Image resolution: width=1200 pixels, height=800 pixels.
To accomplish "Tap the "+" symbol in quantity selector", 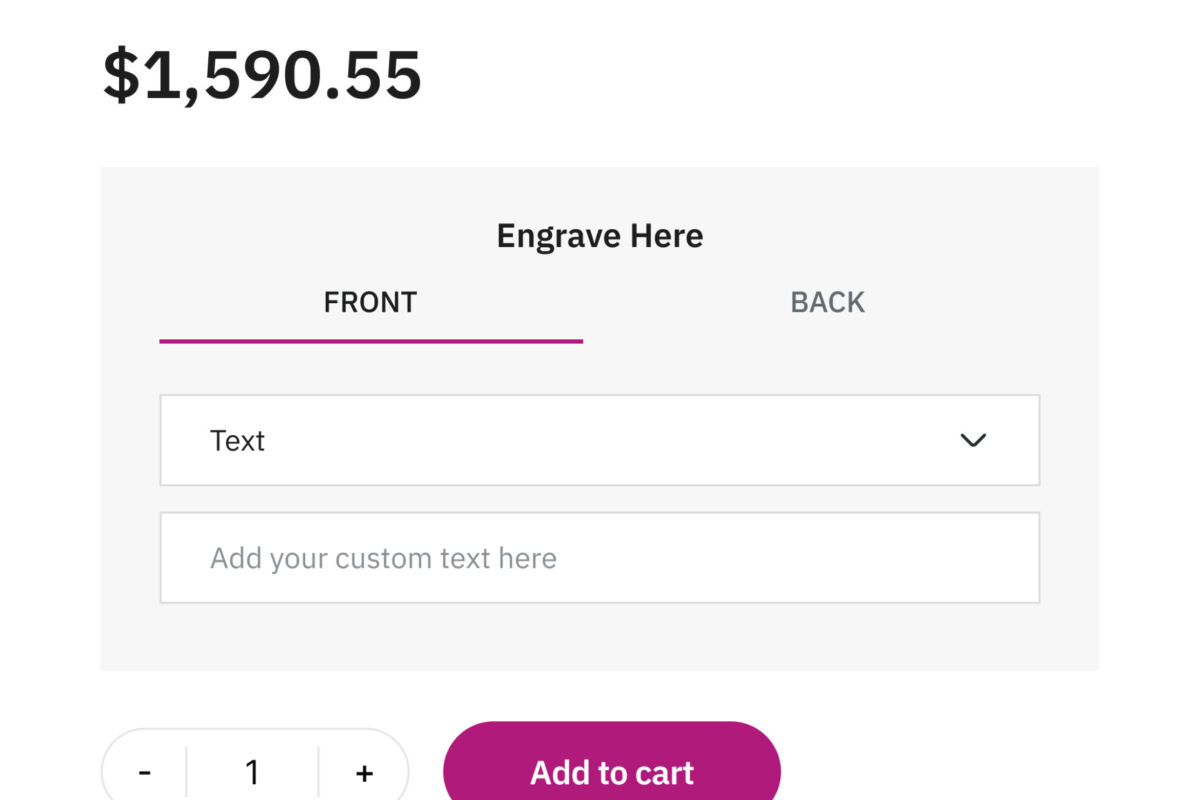I will pos(364,772).
